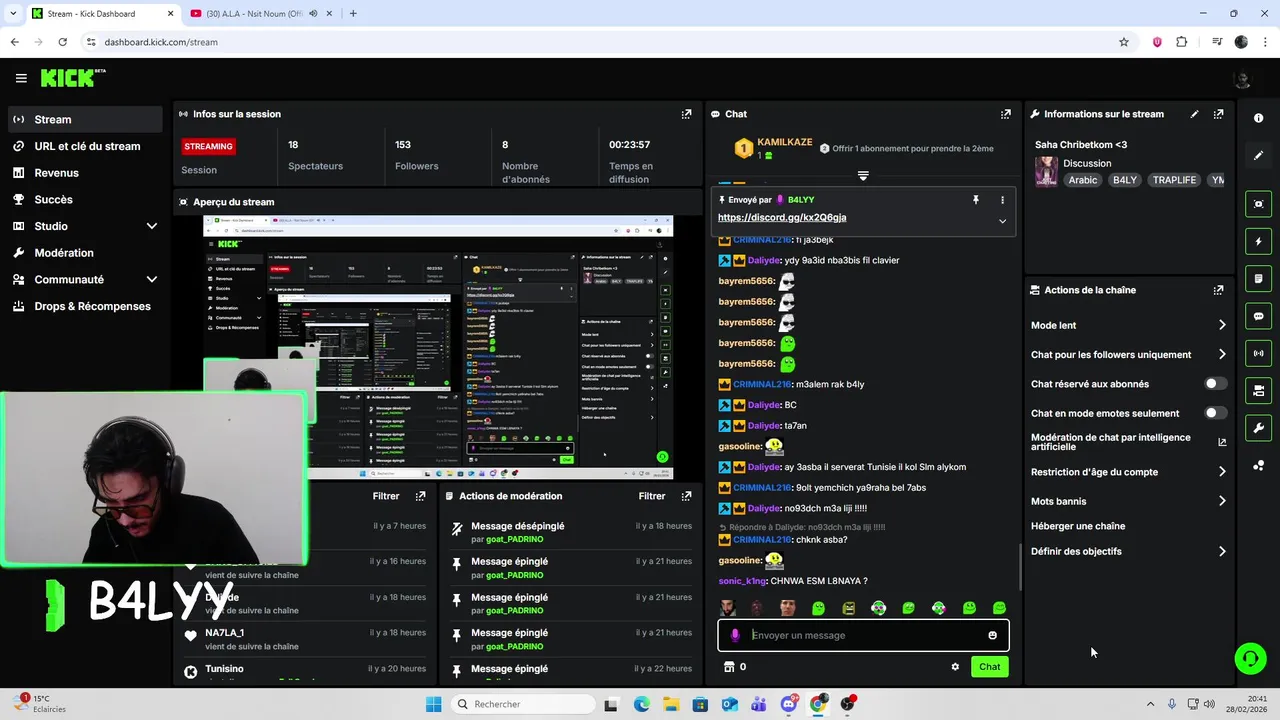
Task: Open the Windows Start menu
Action: pyautogui.click(x=433, y=704)
